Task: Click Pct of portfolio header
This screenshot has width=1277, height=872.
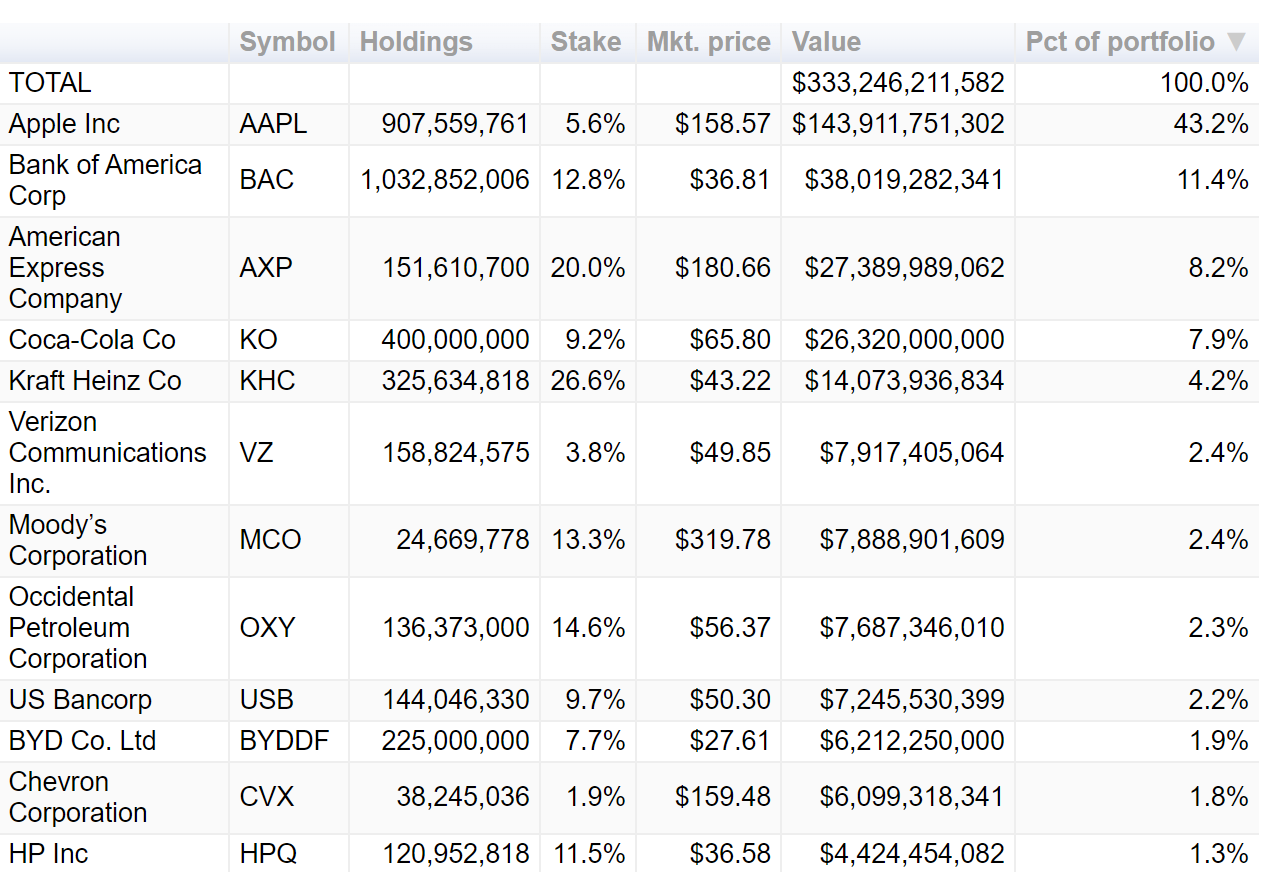Action: 1120,42
